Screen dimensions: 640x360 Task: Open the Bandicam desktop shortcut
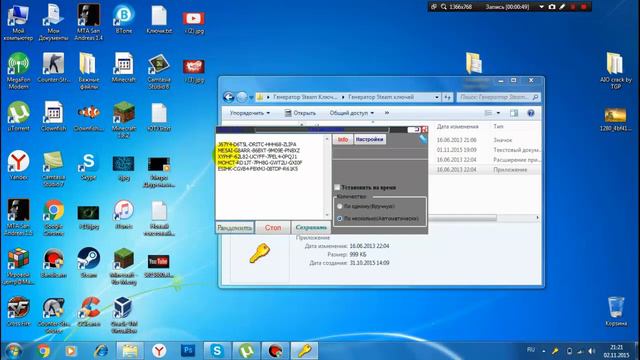coord(53,262)
